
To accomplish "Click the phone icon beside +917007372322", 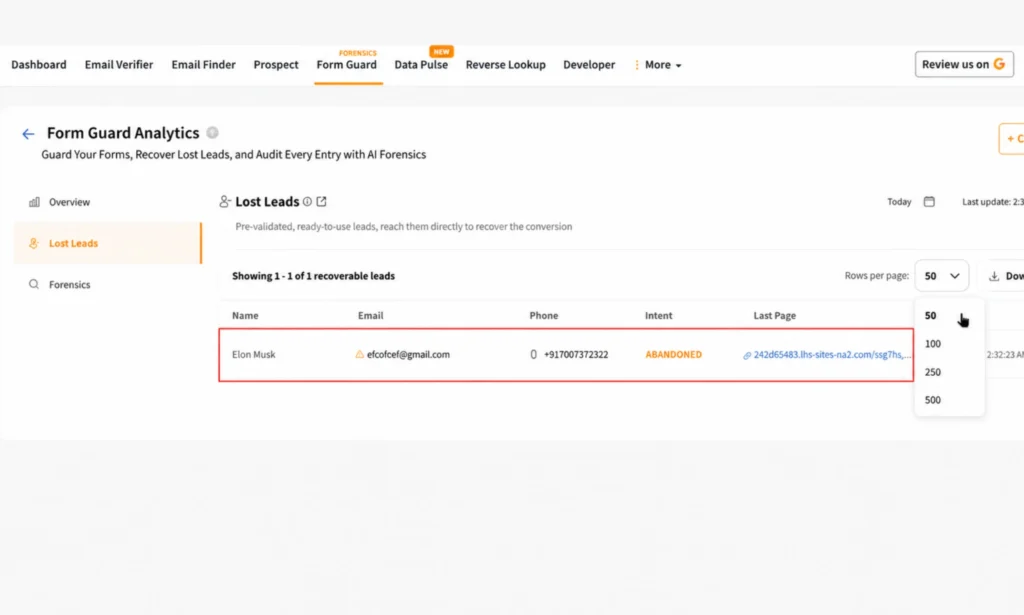I will click(x=534, y=355).
